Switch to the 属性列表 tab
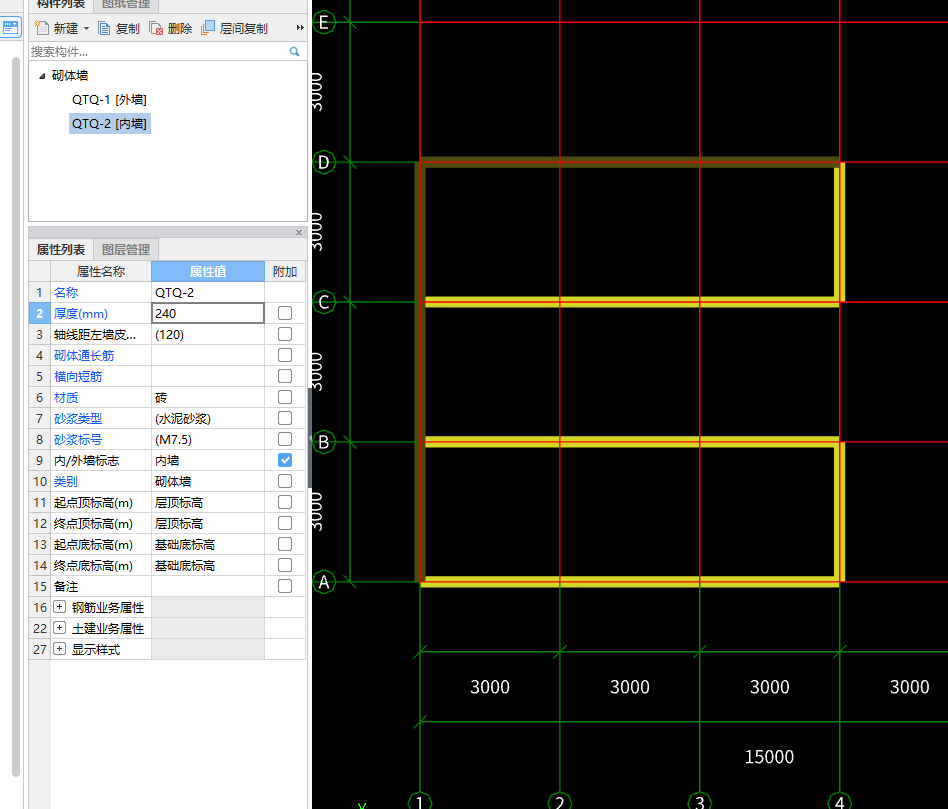Viewport: 948px width, 809px height. pos(60,250)
